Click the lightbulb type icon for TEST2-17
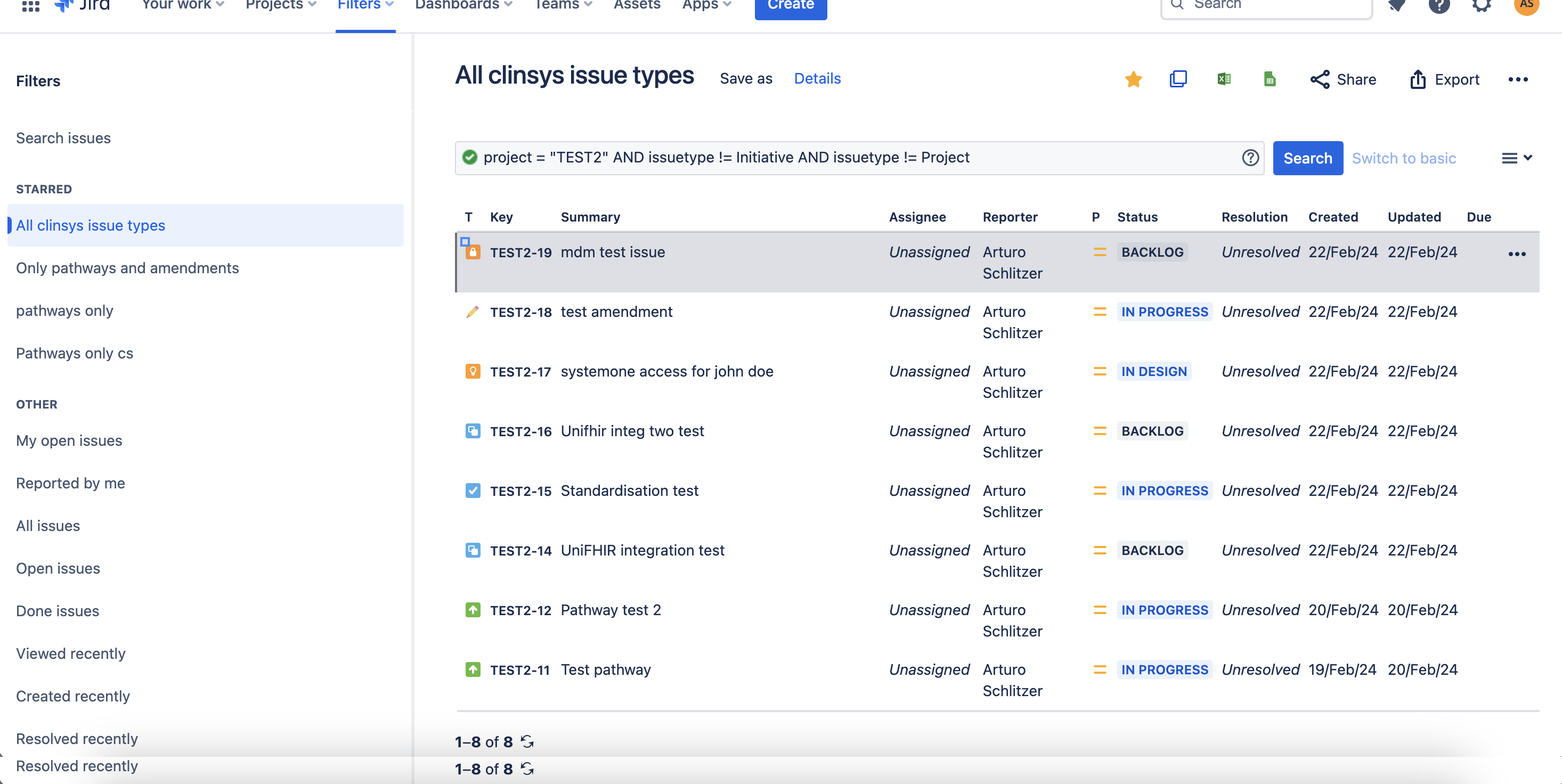 point(473,371)
